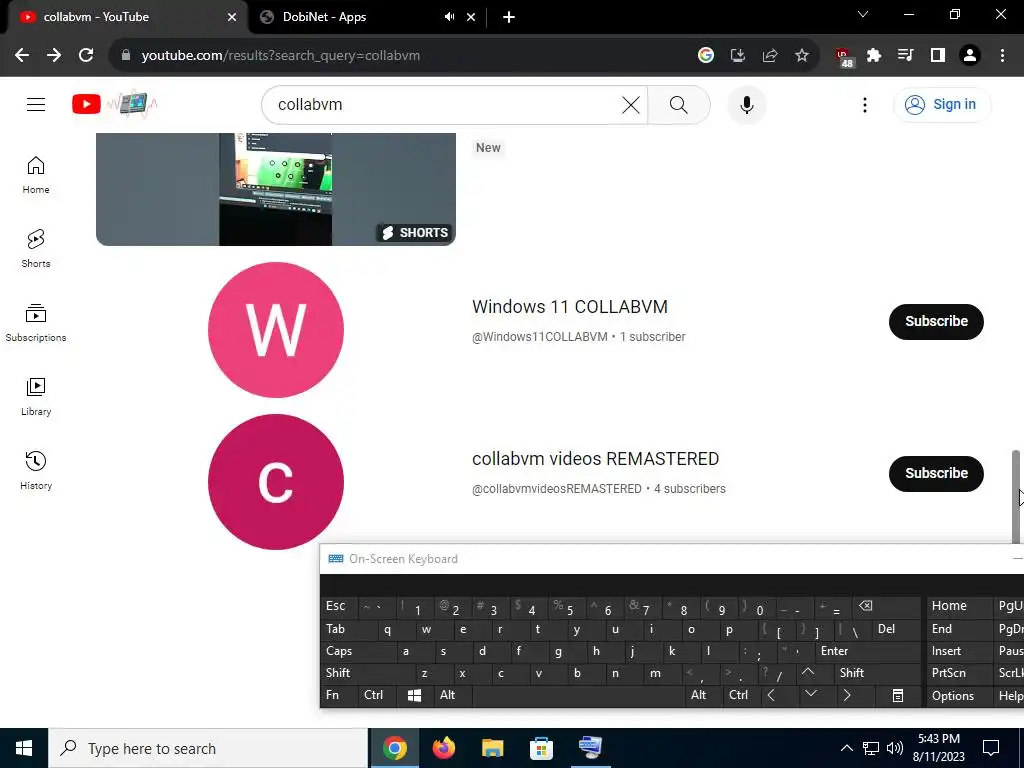Go to Home in sidebar
Viewport: 1024px width, 768px height.
pos(36,174)
